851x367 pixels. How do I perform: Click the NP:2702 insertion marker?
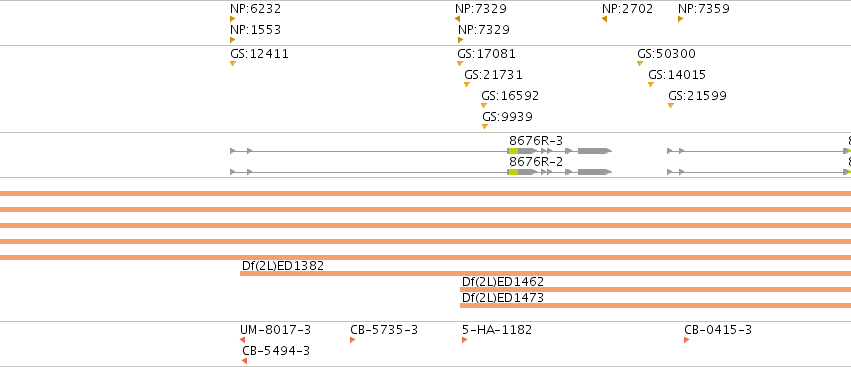604,19
